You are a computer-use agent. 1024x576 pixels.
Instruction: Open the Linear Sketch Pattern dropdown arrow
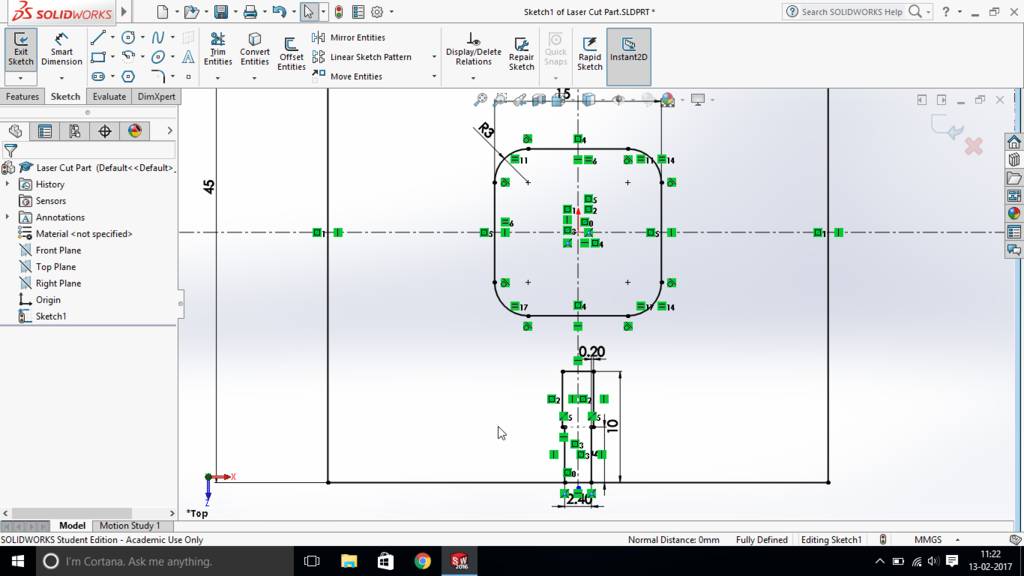[x=434, y=57]
